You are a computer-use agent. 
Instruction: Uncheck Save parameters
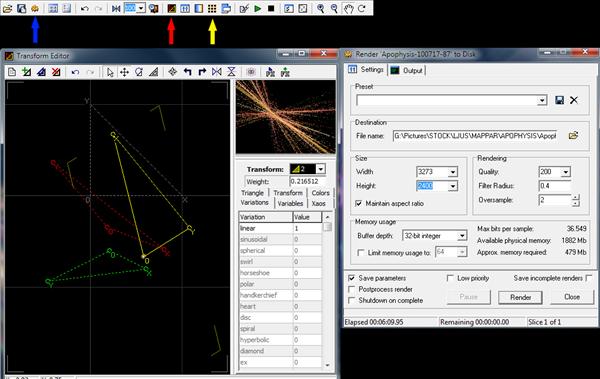(351, 278)
